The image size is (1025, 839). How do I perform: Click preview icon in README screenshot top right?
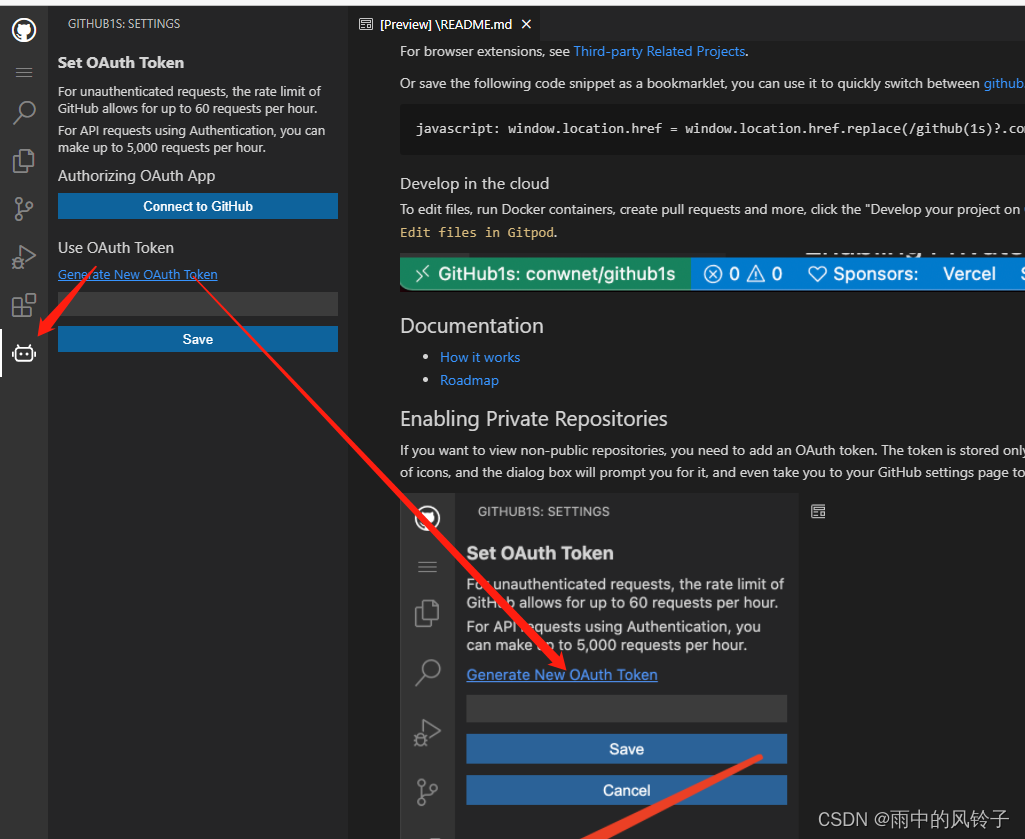point(818,511)
